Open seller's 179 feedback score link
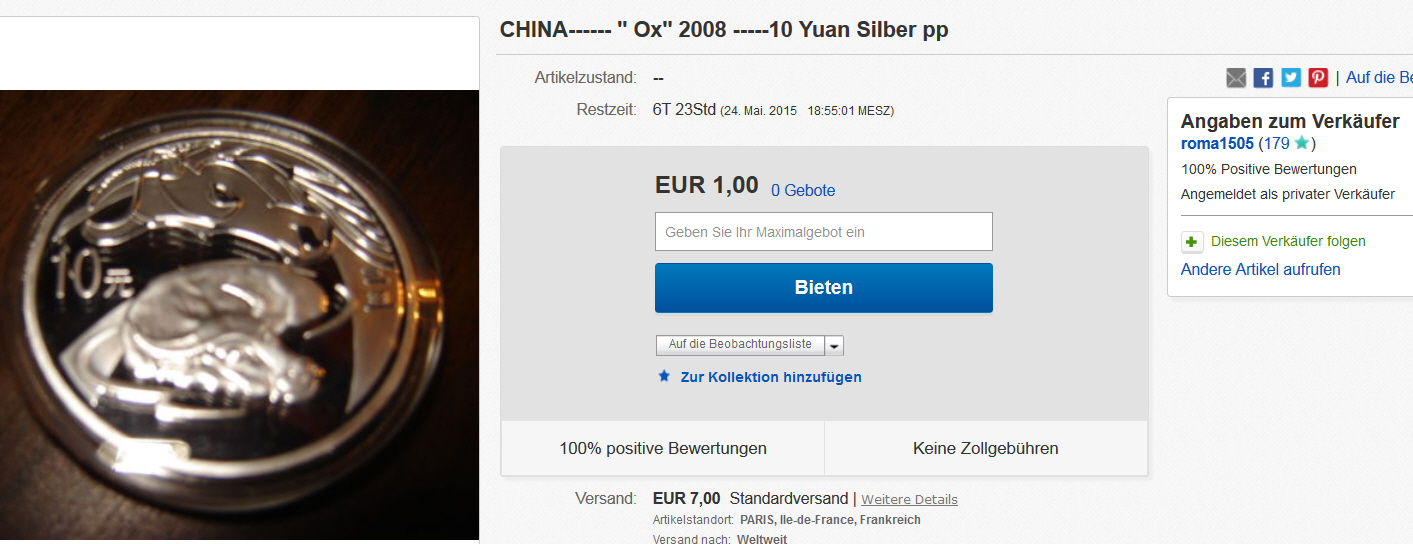This screenshot has width=1413, height=544. click(x=1276, y=143)
